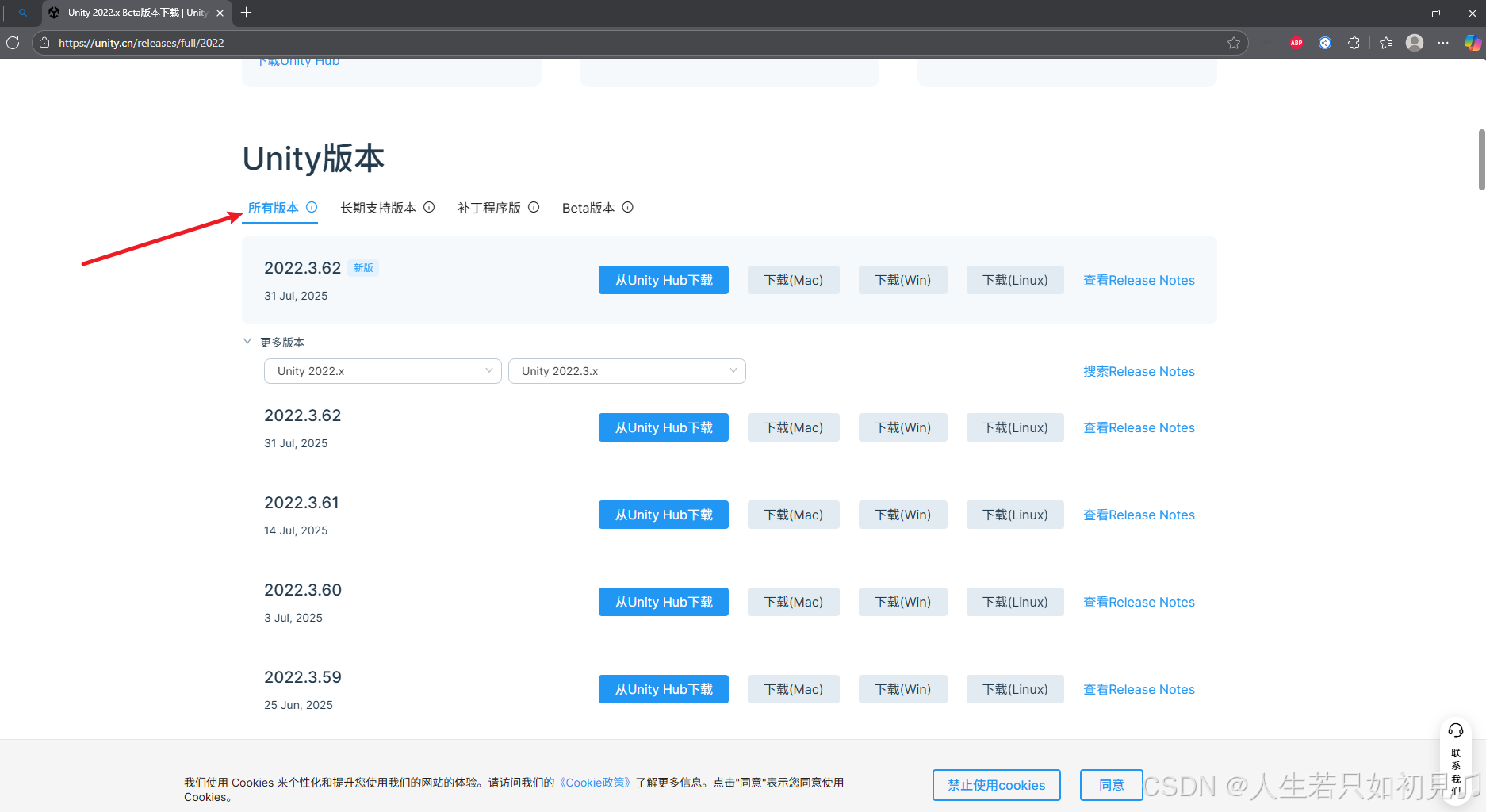Select the 所有版本 tab
The width and height of the screenshot is (1486, 812).
tap(274, 208)
